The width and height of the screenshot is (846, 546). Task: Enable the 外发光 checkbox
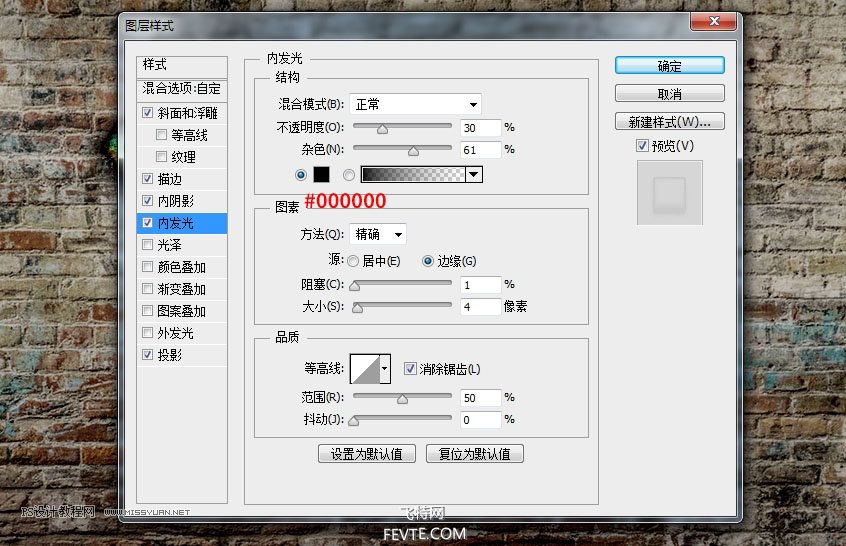click(x=147, y=332)
